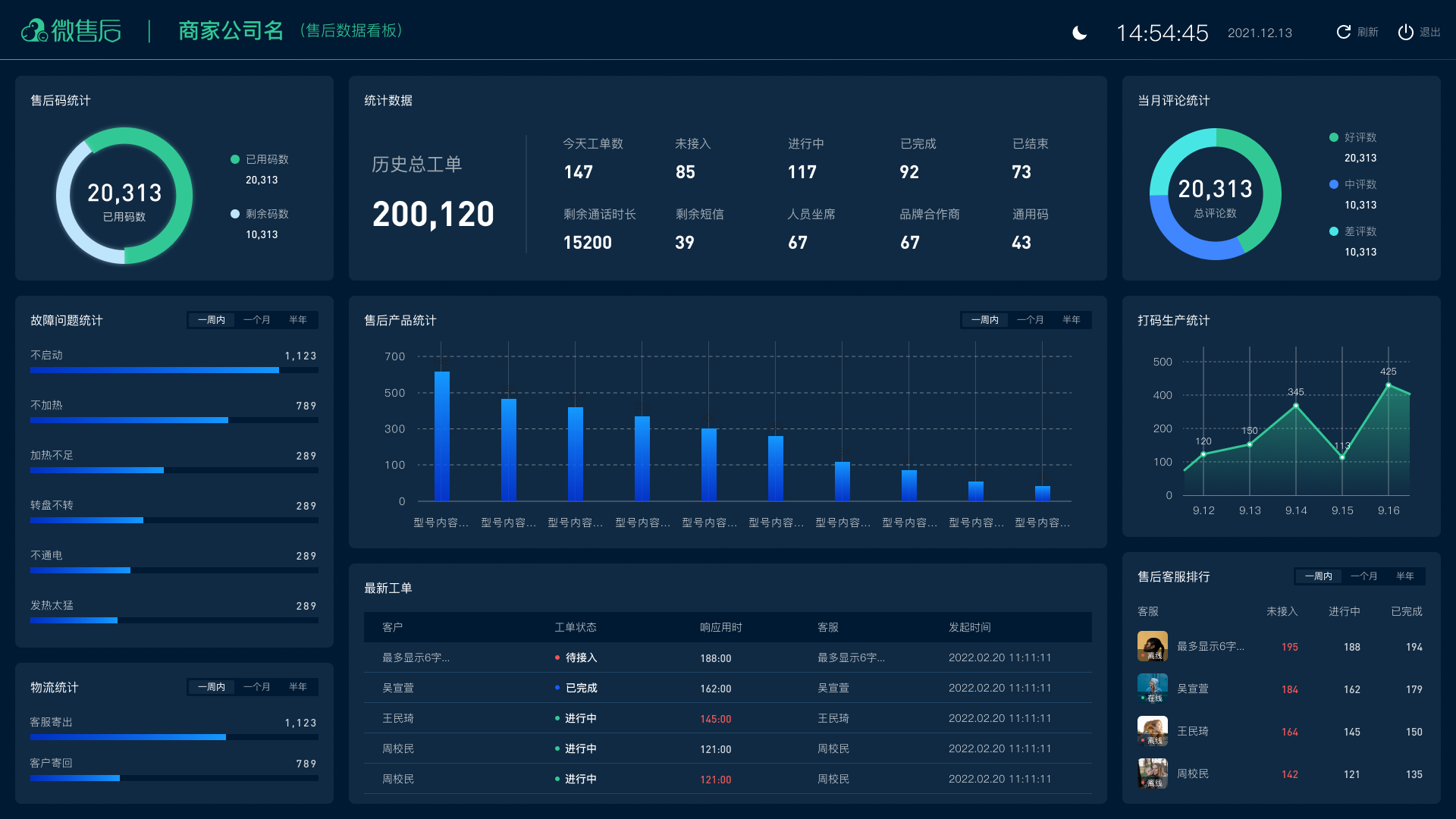Image resolution: width=1456 pixels, height=819 pixels.
Task: Select 半年 in 售后产品统计 panel
Action: [x=1071, y=320]
